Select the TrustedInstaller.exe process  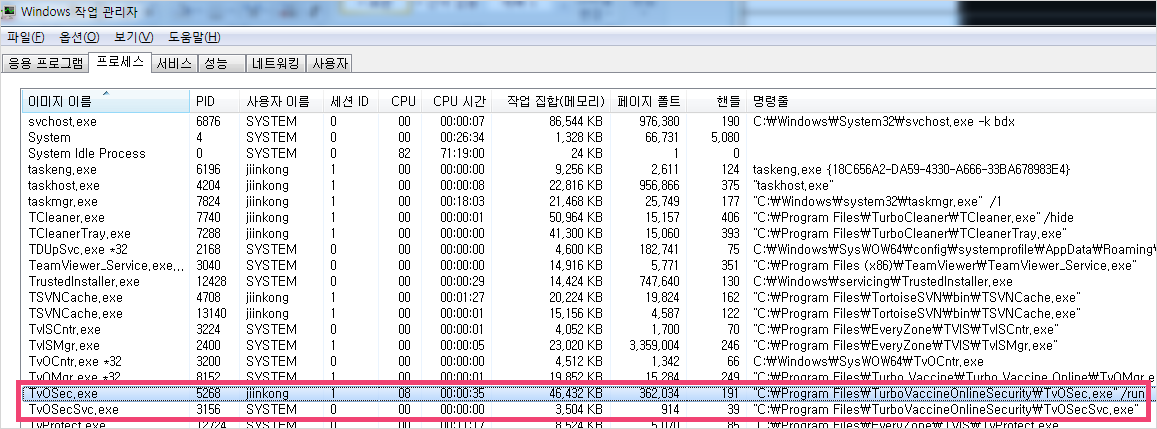(x=588, y=281)
